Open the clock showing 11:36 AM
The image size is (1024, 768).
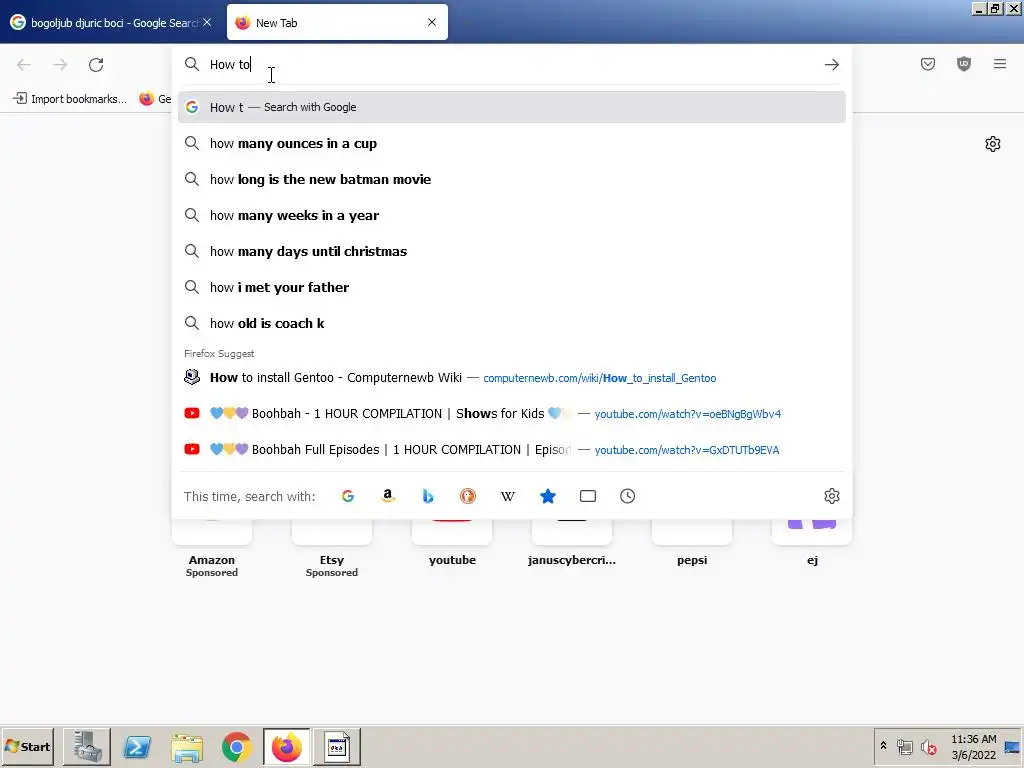click(974, 746)
